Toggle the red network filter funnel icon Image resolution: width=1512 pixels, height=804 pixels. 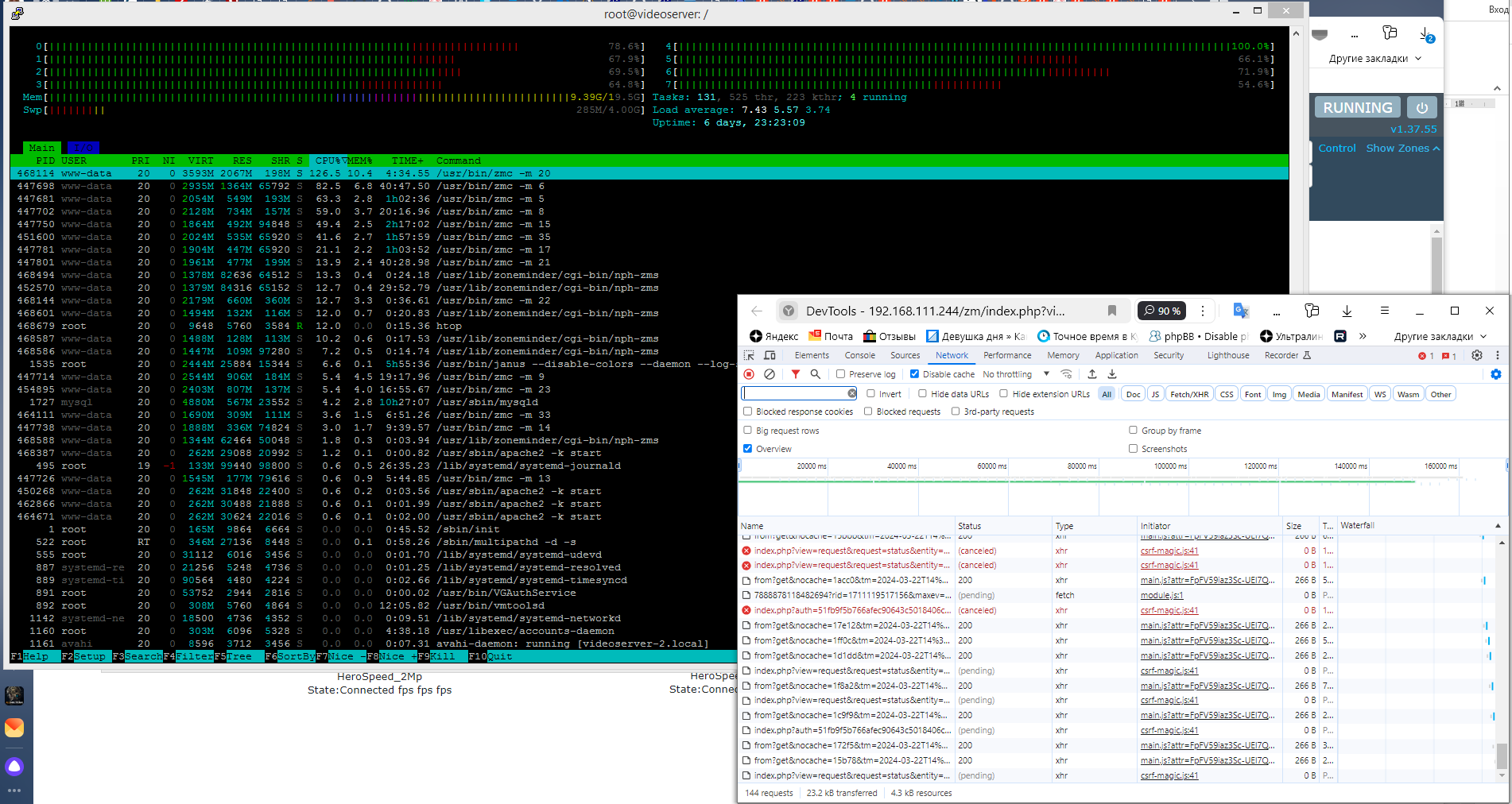click(796, 374)
